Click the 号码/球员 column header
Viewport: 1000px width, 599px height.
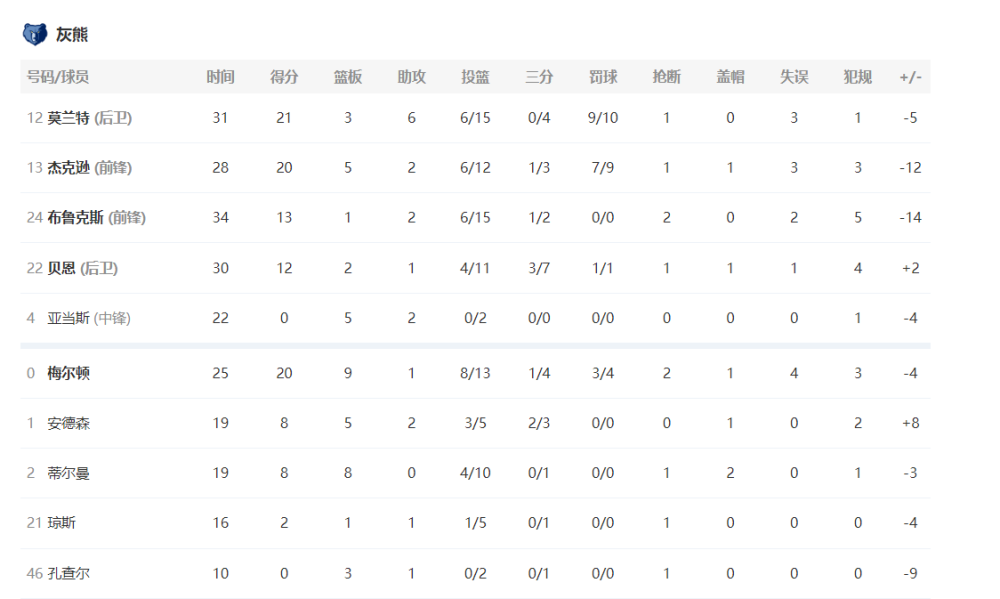[57, 77]
